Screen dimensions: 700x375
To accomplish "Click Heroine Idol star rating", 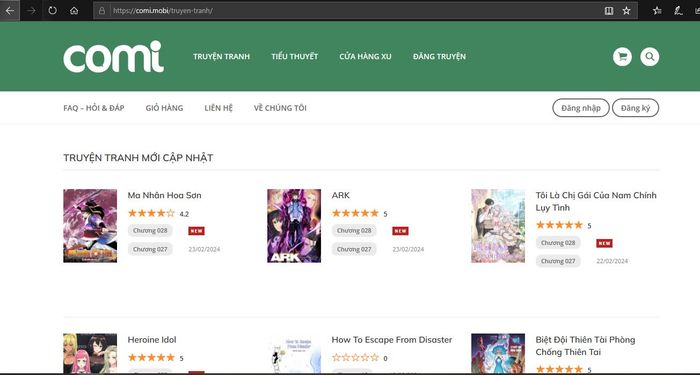I will [151, 358].
